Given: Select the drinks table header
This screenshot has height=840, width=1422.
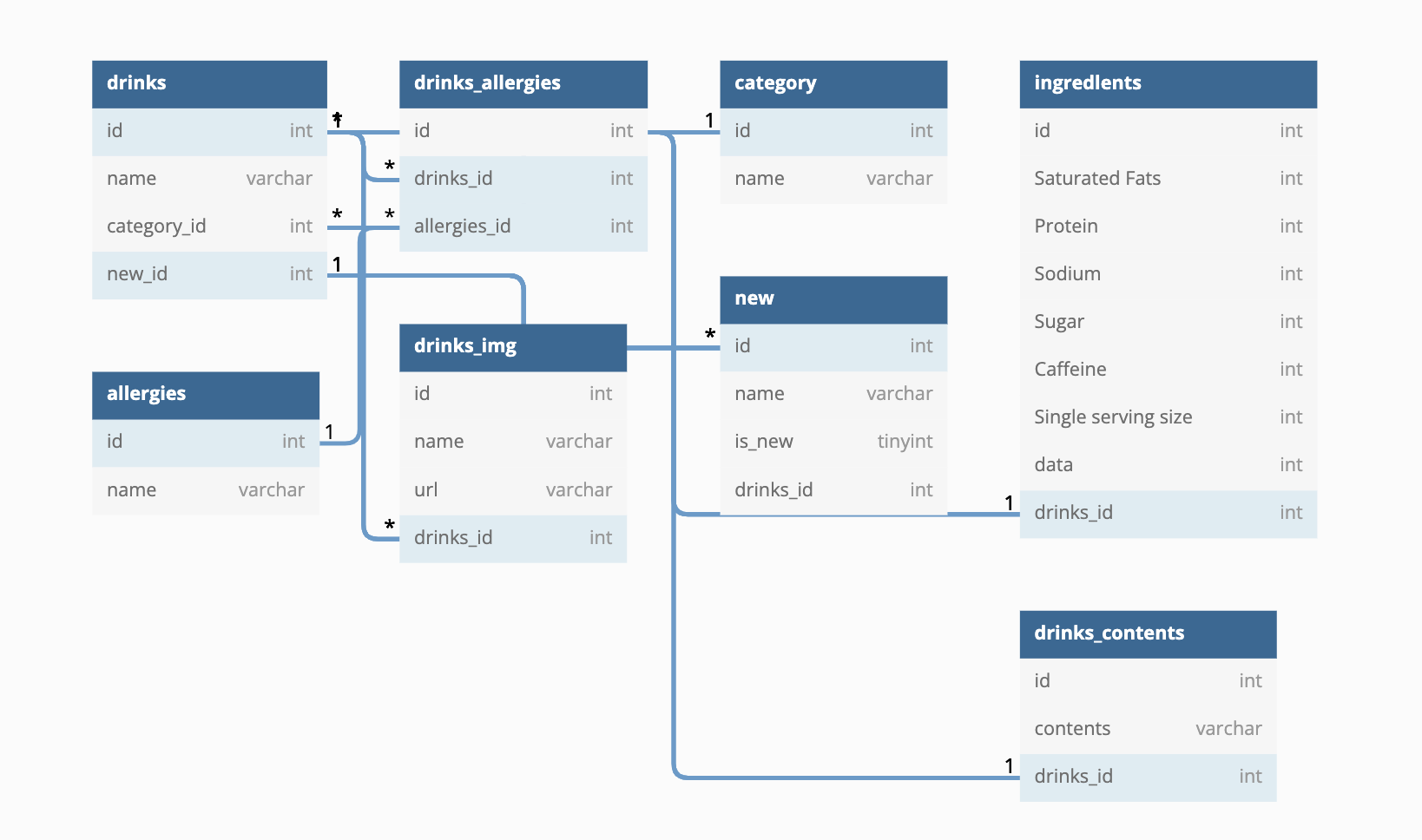Looking at the screenshot, I should pyautogui.click(x=209, y=83).
